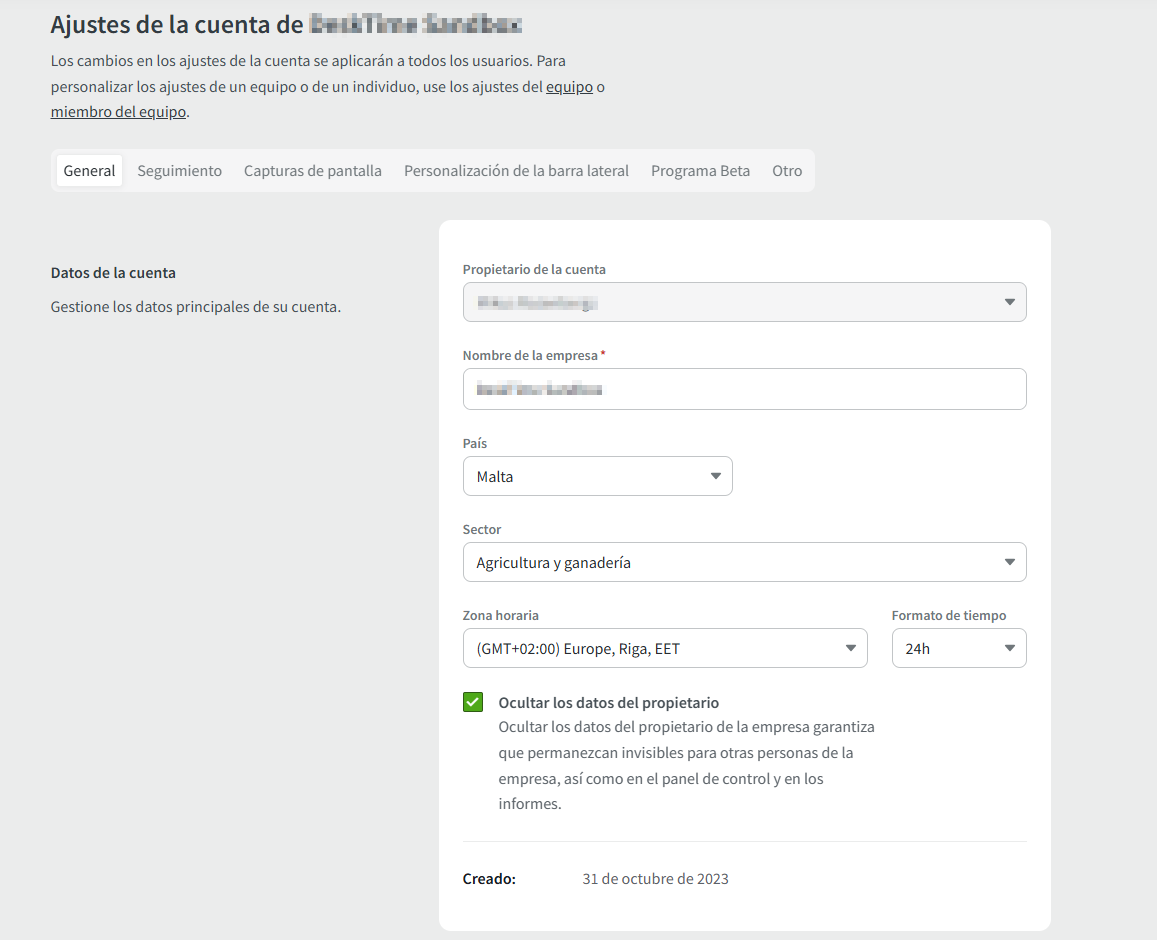
Task: Go to Capturas de pantalla tab
Action: [312, 171]
